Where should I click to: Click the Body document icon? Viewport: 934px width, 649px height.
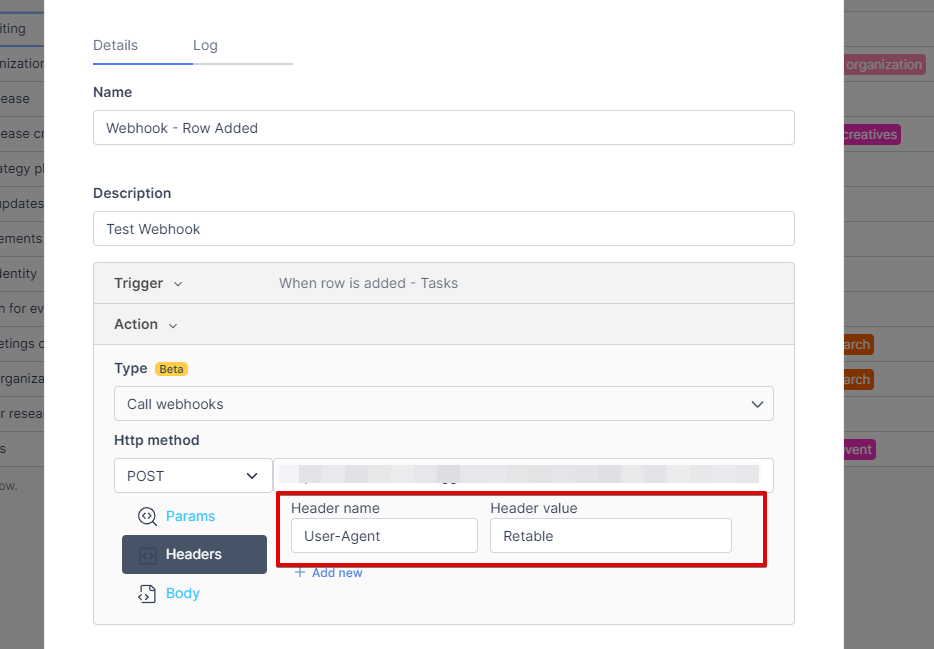pos(147,594)
